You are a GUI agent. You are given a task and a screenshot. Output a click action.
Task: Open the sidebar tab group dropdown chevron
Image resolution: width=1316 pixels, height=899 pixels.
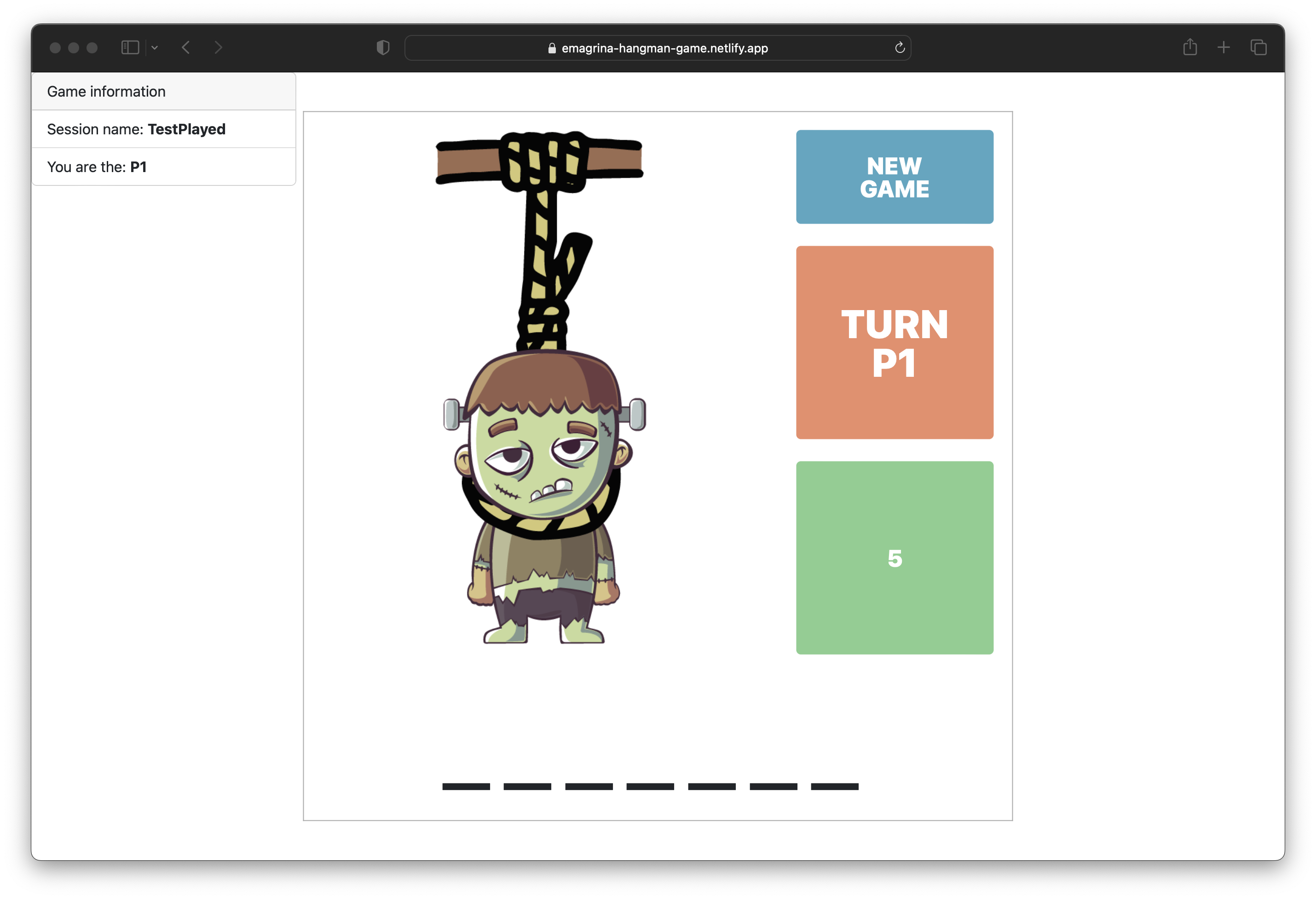(x=155, y=47)
